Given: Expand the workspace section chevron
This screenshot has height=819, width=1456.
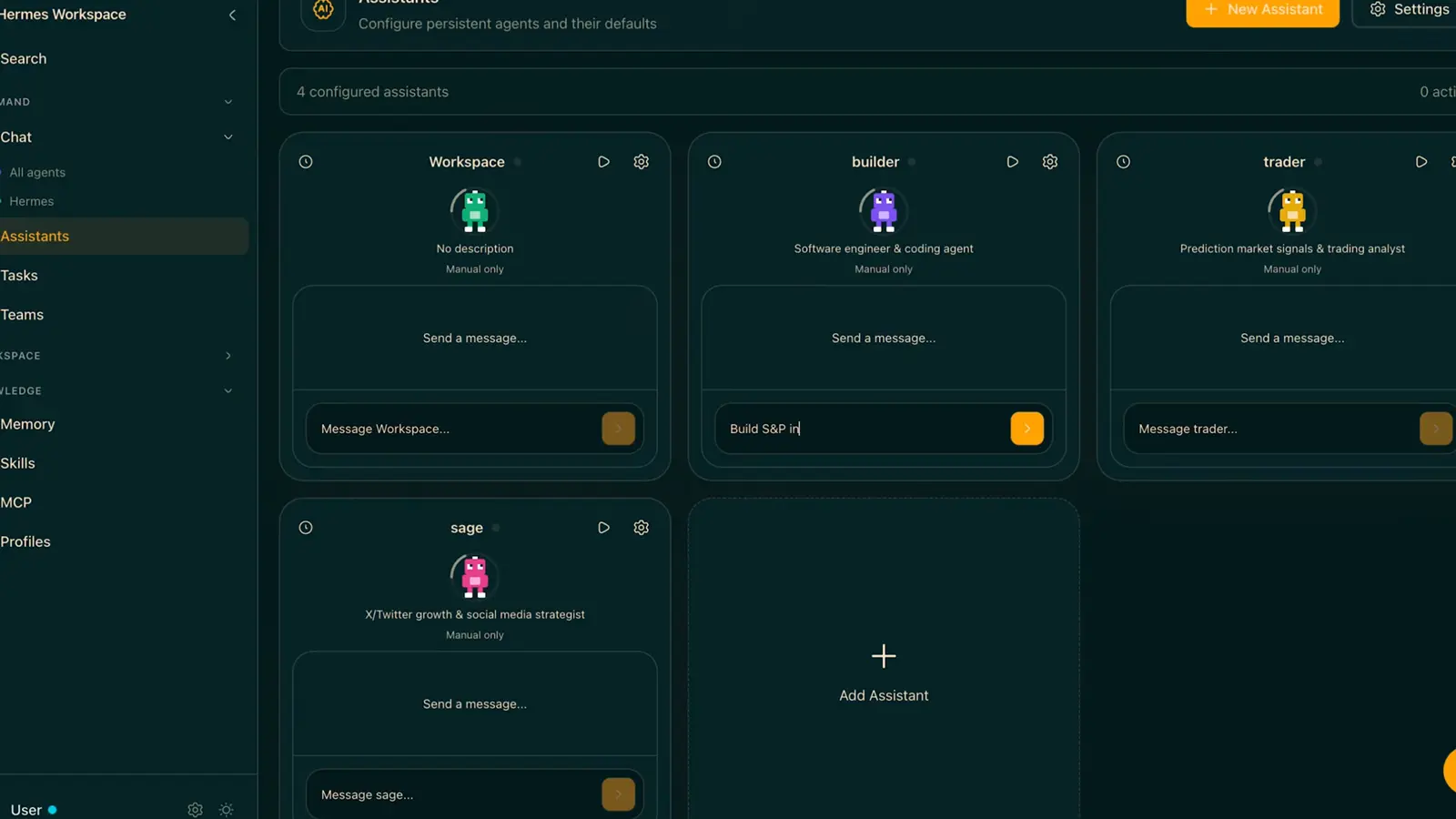Looking at the screenshot, I should click(228, 356).
